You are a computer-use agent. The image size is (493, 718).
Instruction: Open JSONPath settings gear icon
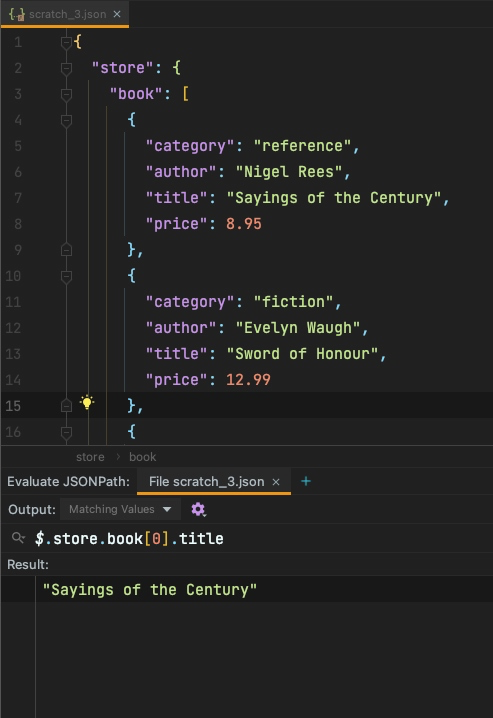[x=198, y=509]
